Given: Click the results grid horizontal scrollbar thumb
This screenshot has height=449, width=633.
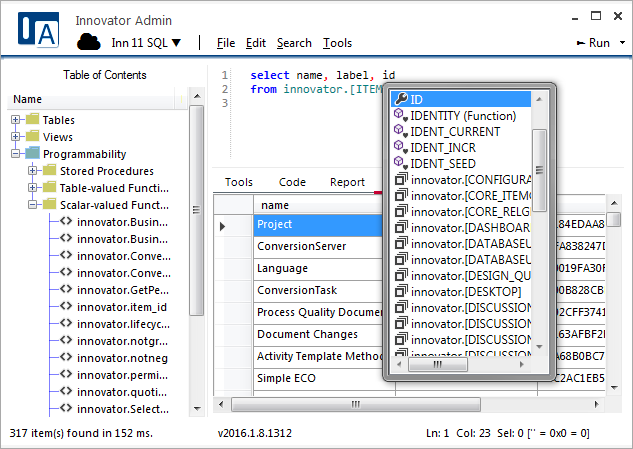Looking at the screenshot, I should pos(356,404).
